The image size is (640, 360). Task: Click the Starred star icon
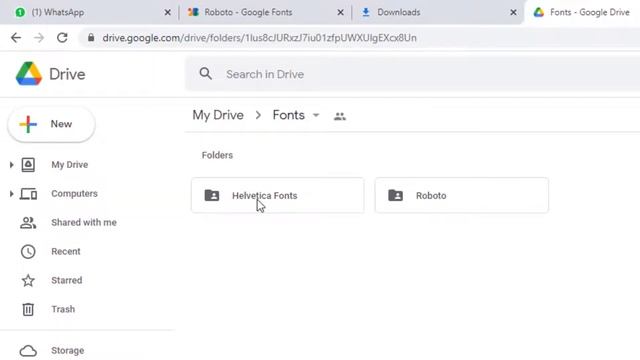(x=28, y=280)
